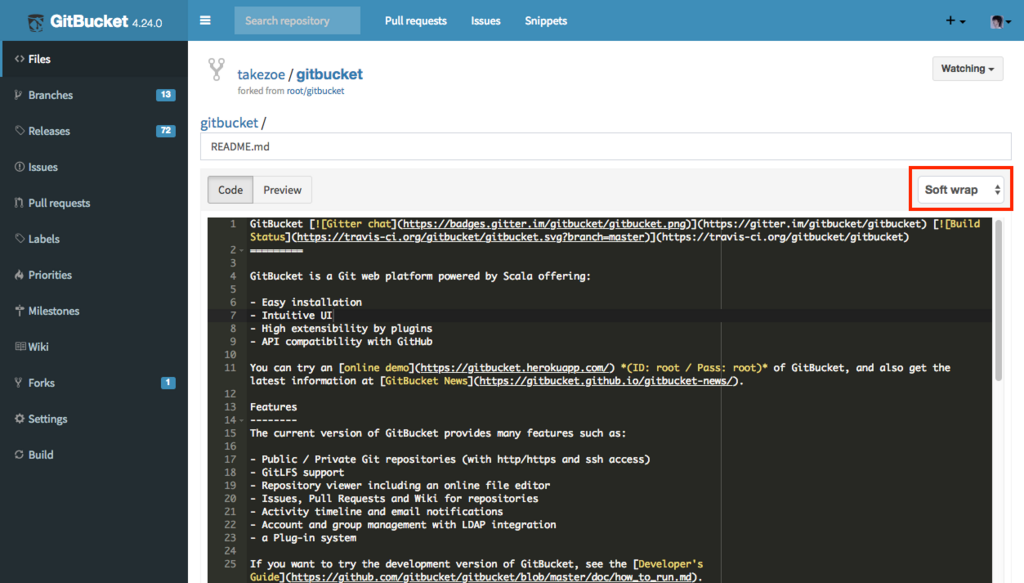This screenshot has width=1024, height=583.
Task: Click "- a Plug-in system" line
Action: pyautogui.click(x=303, y=538)
